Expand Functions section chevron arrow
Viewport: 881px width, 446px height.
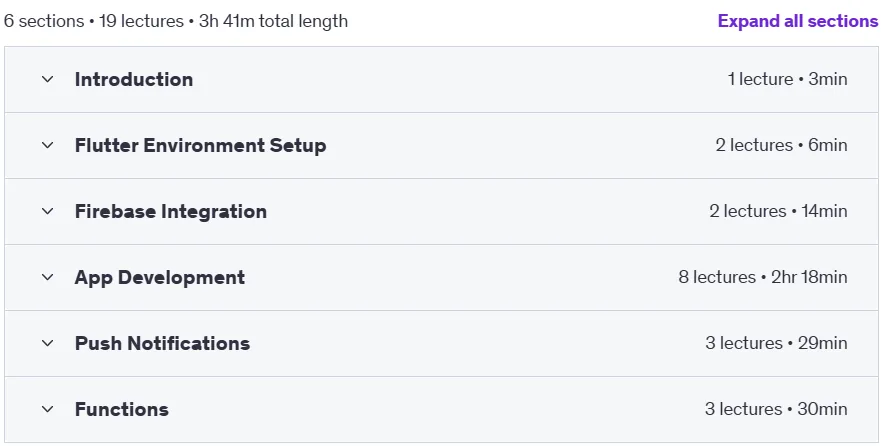48,409
